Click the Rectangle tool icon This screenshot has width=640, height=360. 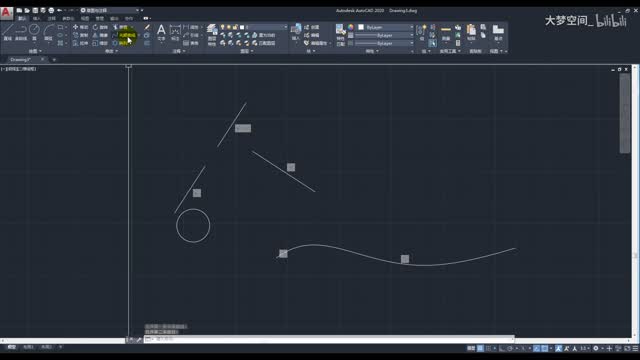pyautogui.click(x=60, y=27)
